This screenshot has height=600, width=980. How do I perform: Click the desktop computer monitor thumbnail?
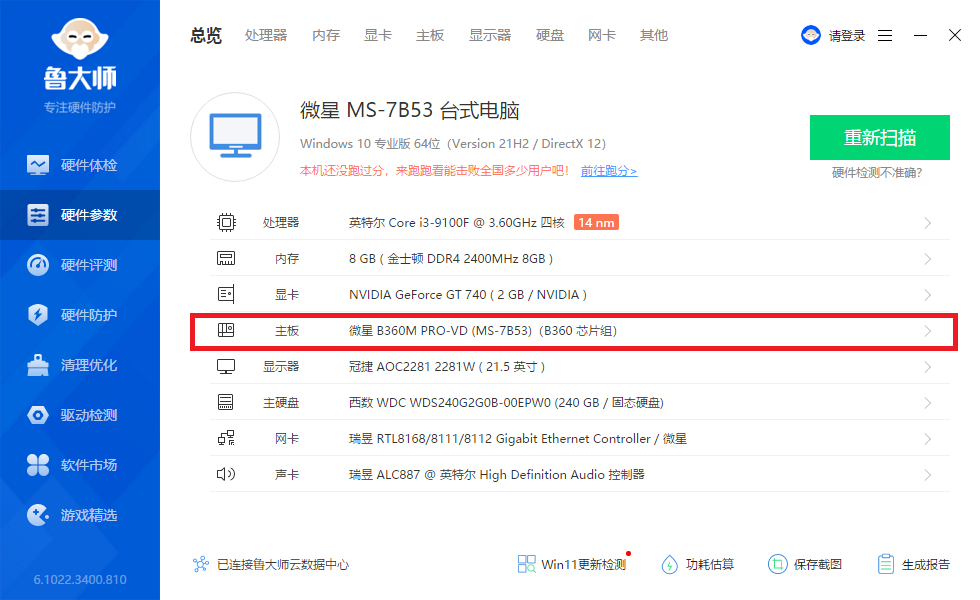pyautogui.click(x=235, y=137)
